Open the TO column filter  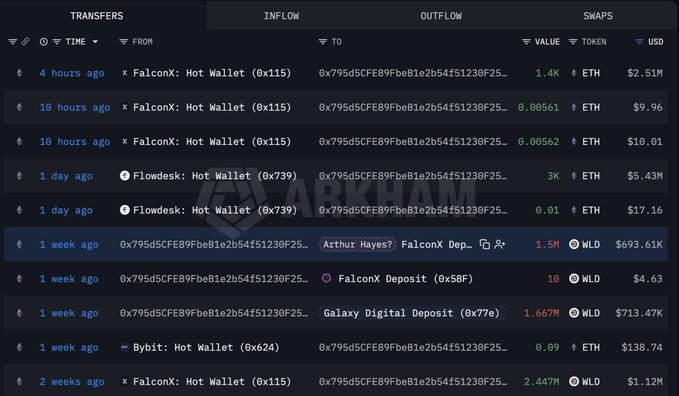click(x=323, y=42)
